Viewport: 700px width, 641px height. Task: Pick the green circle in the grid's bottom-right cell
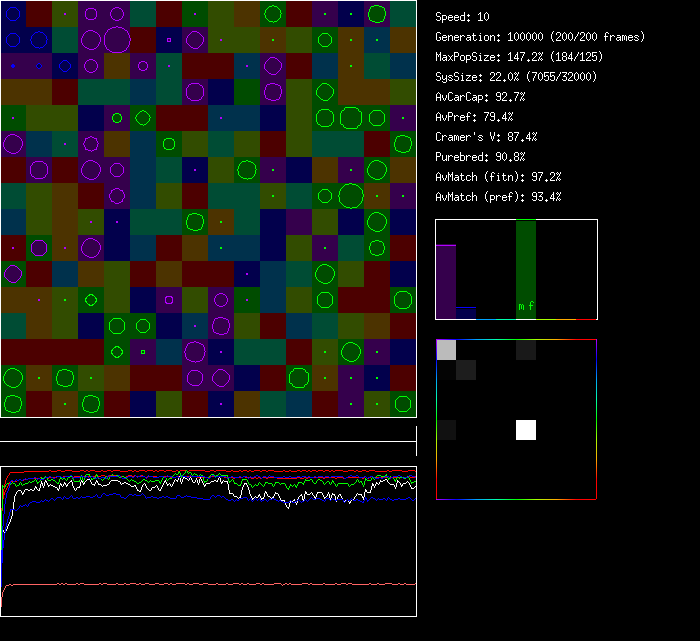tap(403, 404)
